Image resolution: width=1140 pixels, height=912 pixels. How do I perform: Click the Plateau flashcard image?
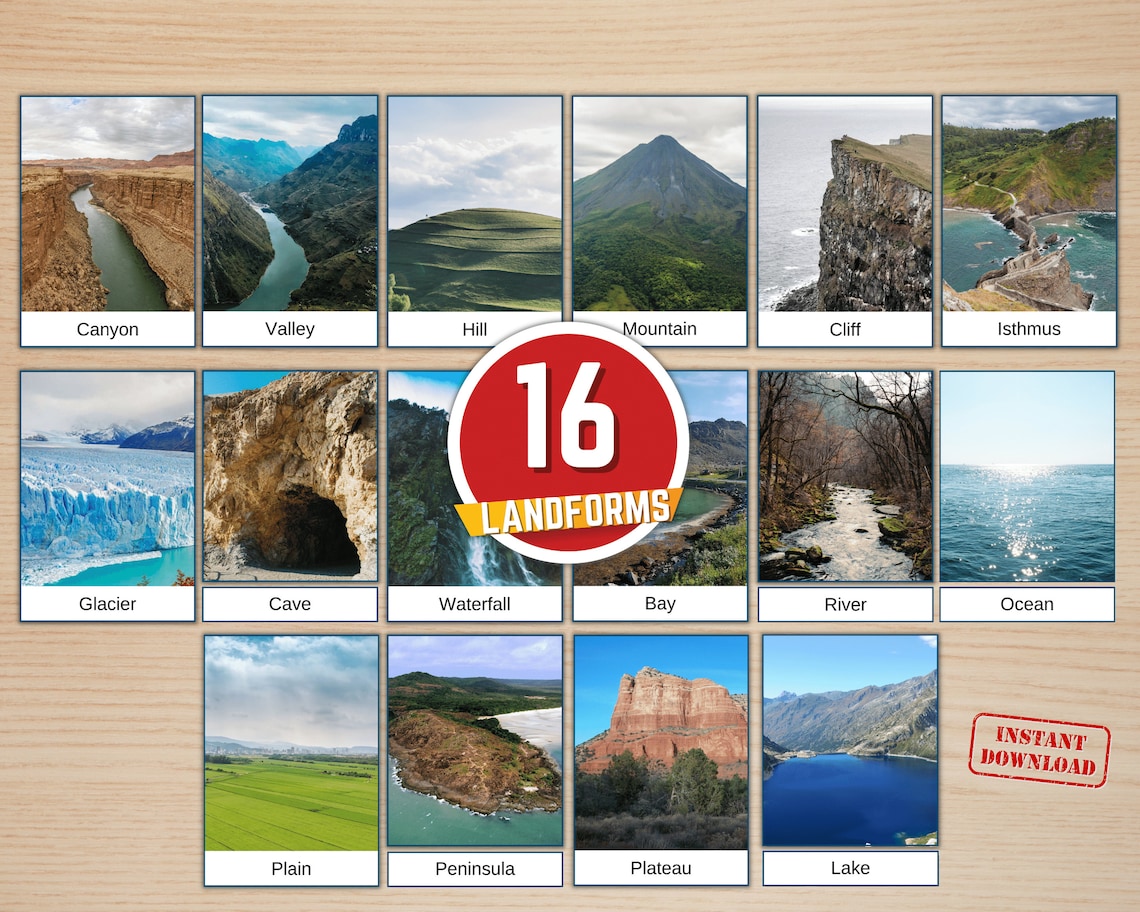click(x=659, y=745)
